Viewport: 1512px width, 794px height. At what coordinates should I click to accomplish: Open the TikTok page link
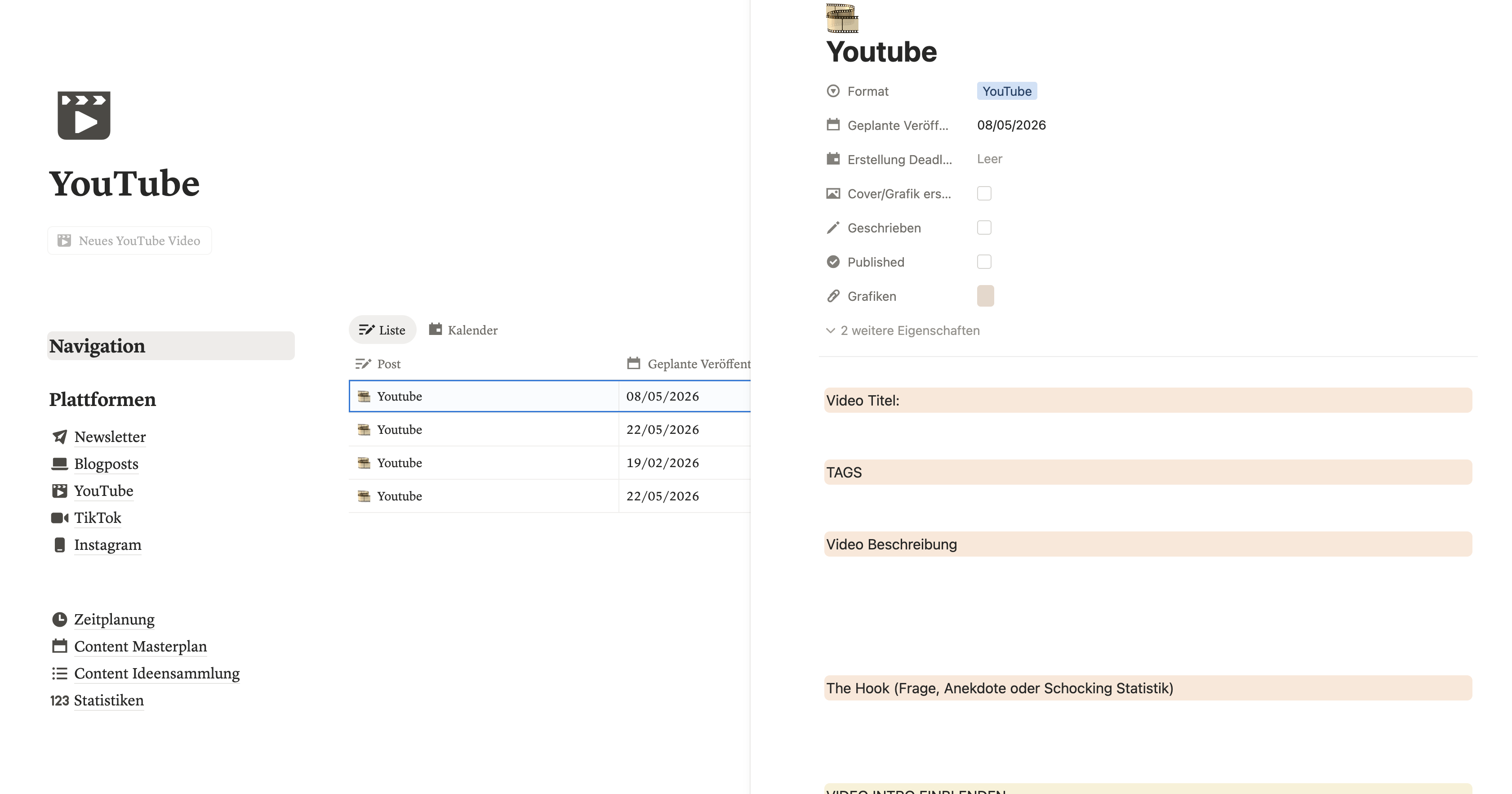click(98, 518)
